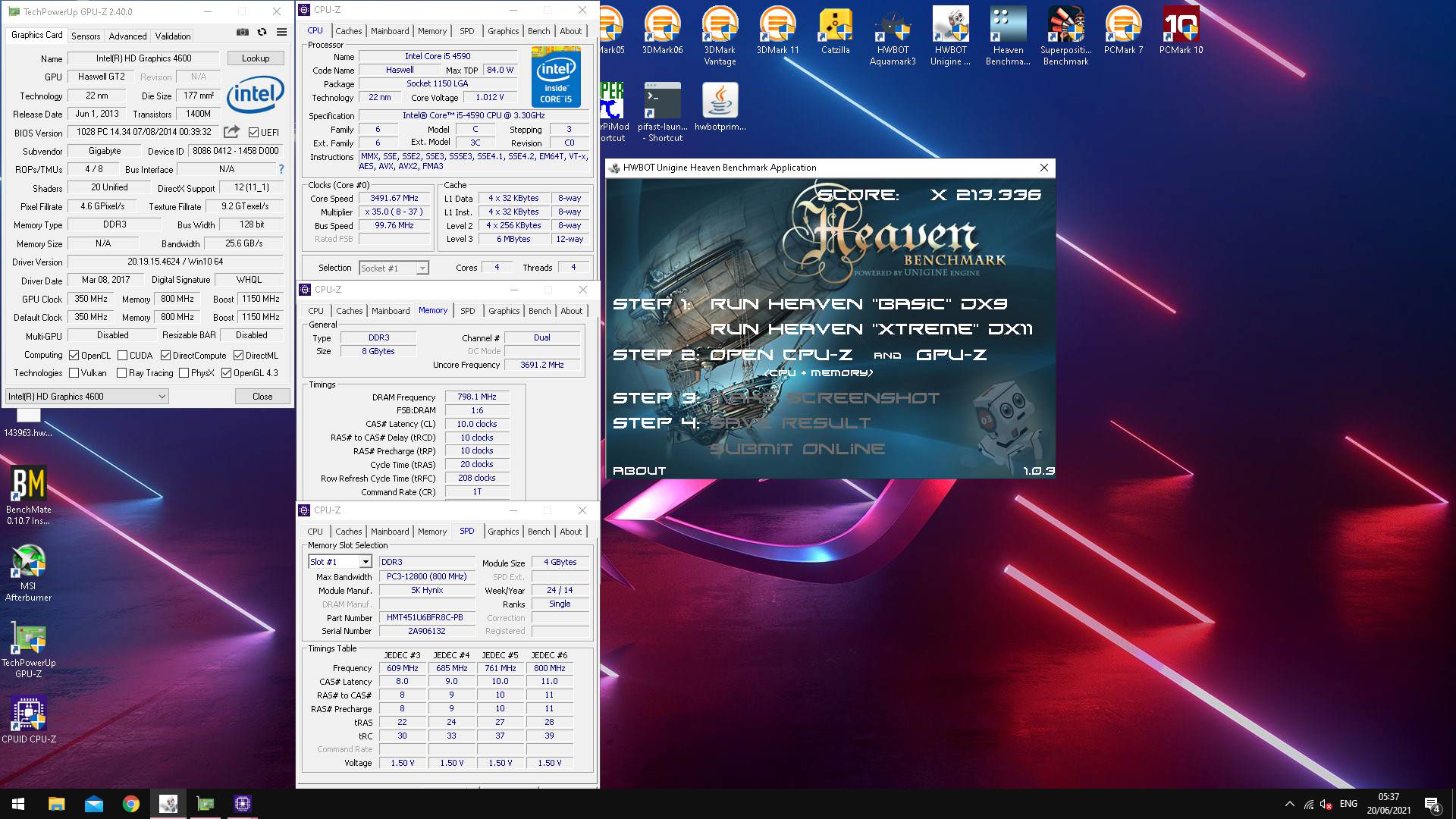Toggle Vulkan checkbox
The width and height of the screenshot is (1456, 819).
coord(74,372)
